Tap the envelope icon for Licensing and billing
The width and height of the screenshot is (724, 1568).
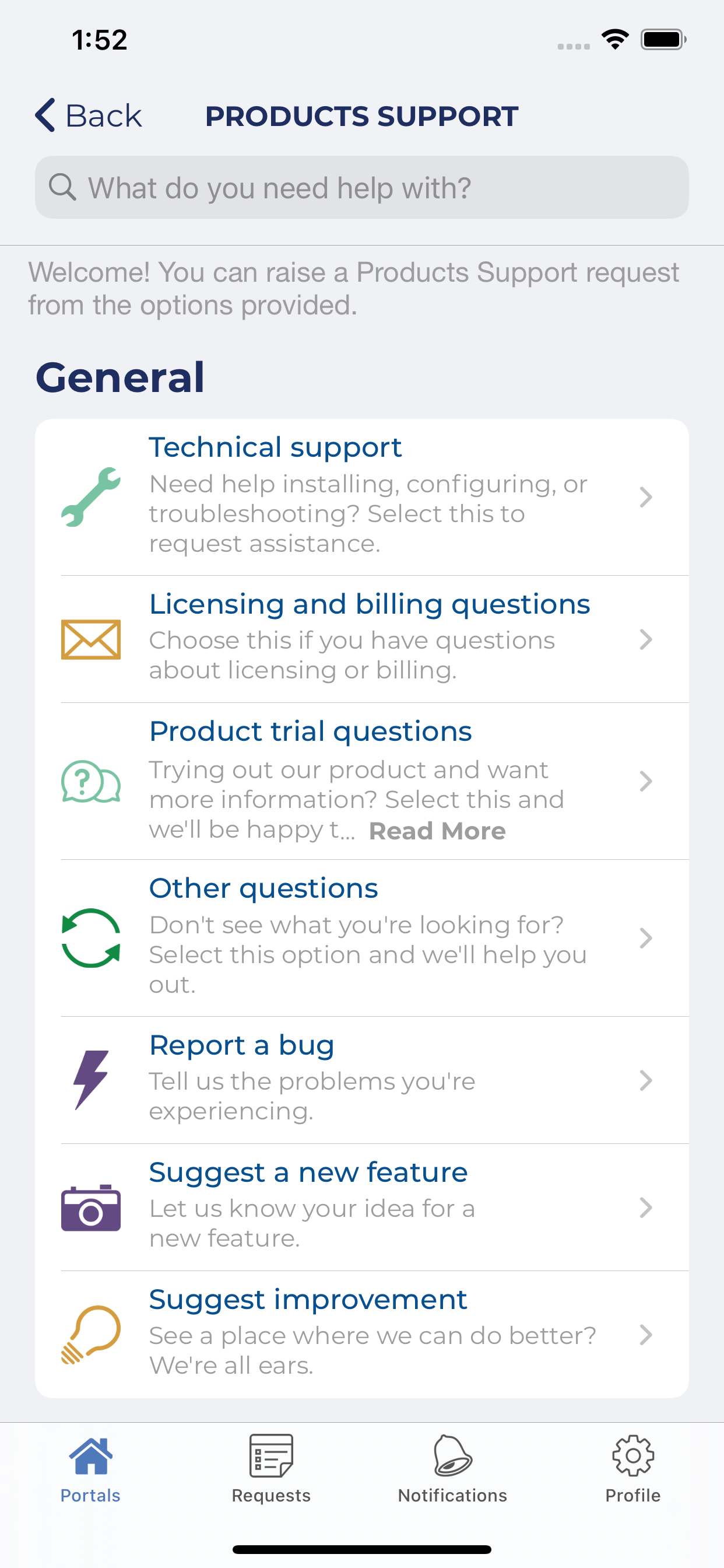click(x=91, y=639)
